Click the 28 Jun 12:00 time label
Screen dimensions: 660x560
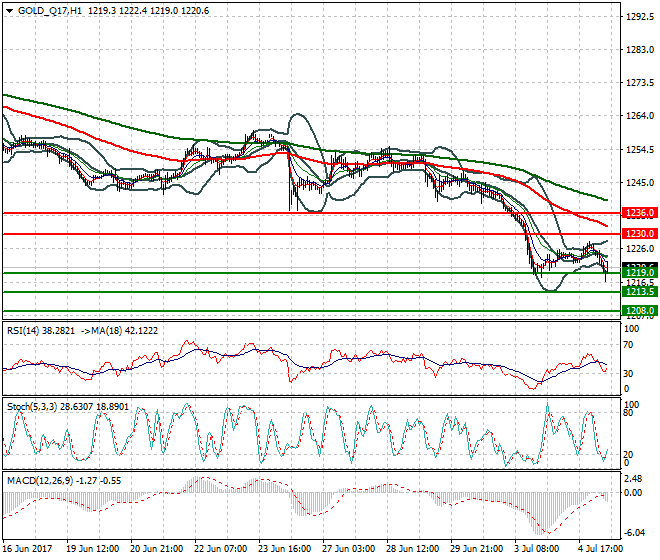[x=412, y=549]
